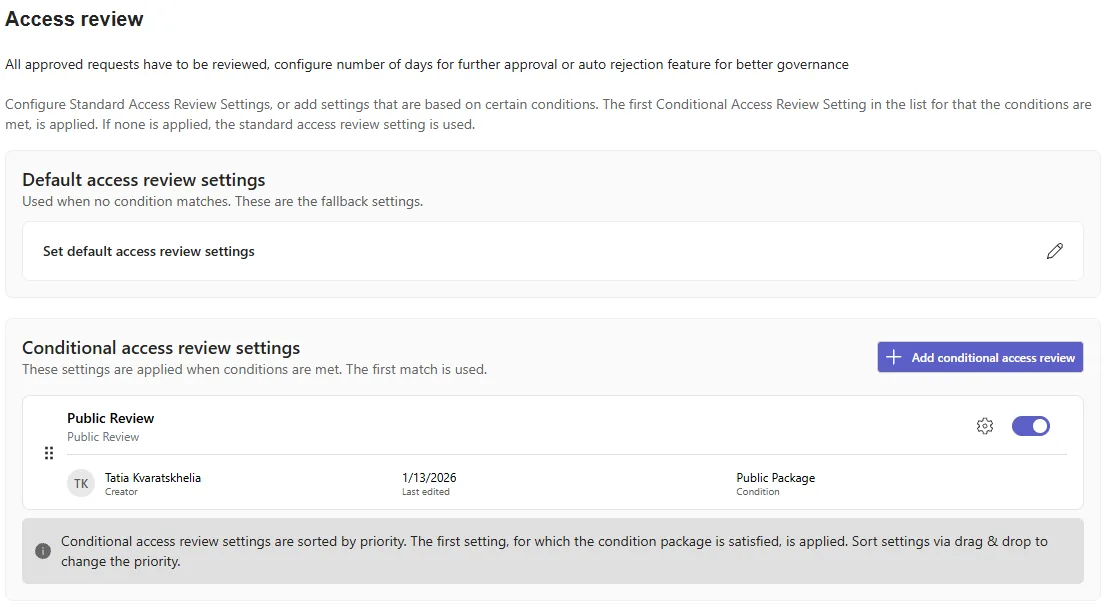Select the Public Review title
This screenshot has height=607, width=1105.
111,418
